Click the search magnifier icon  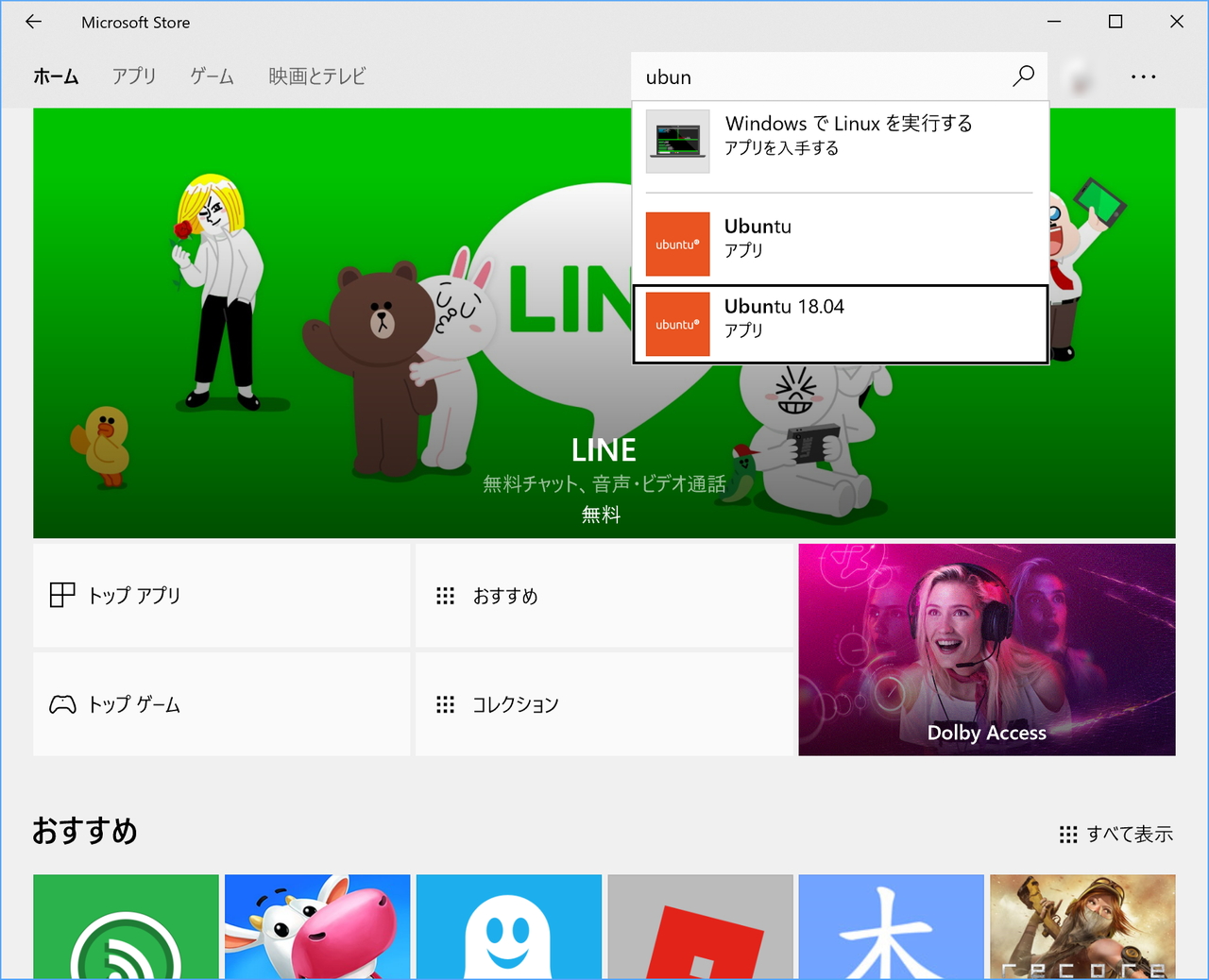coord(1023,76)
